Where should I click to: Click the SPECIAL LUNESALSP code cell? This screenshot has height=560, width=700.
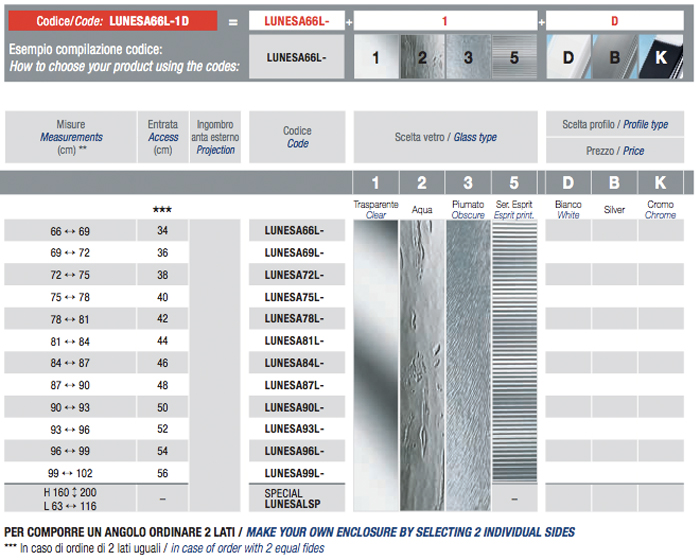tap(294, 499)
